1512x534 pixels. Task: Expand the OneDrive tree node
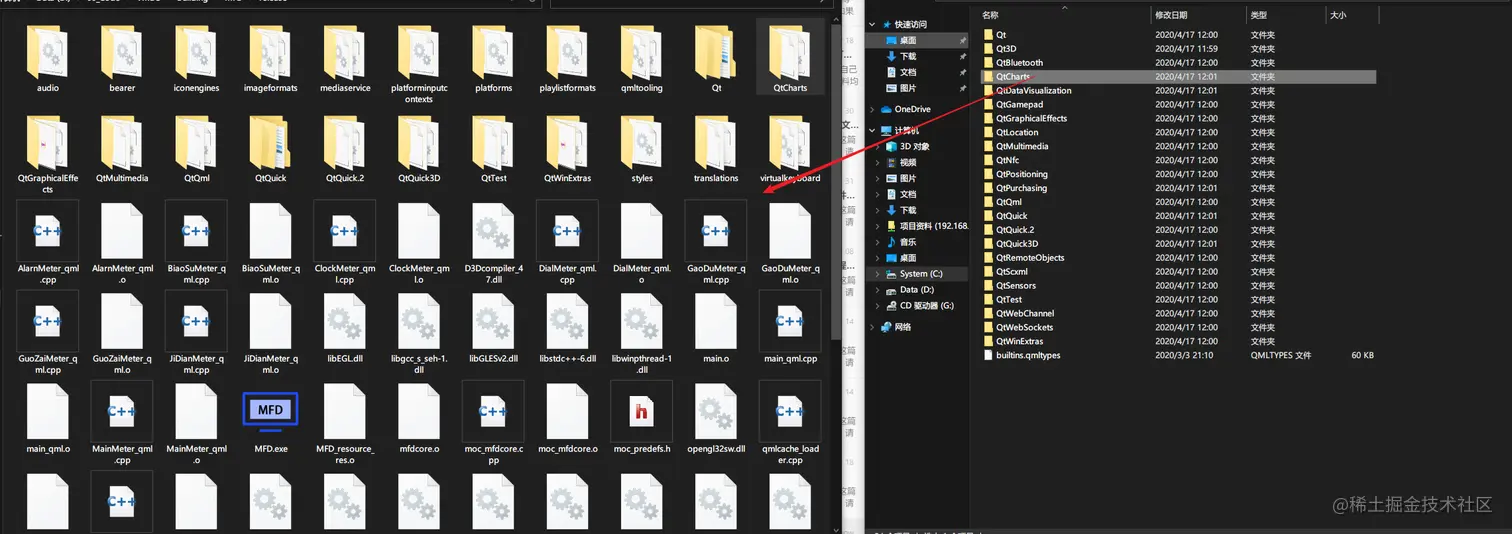(872, 110)
